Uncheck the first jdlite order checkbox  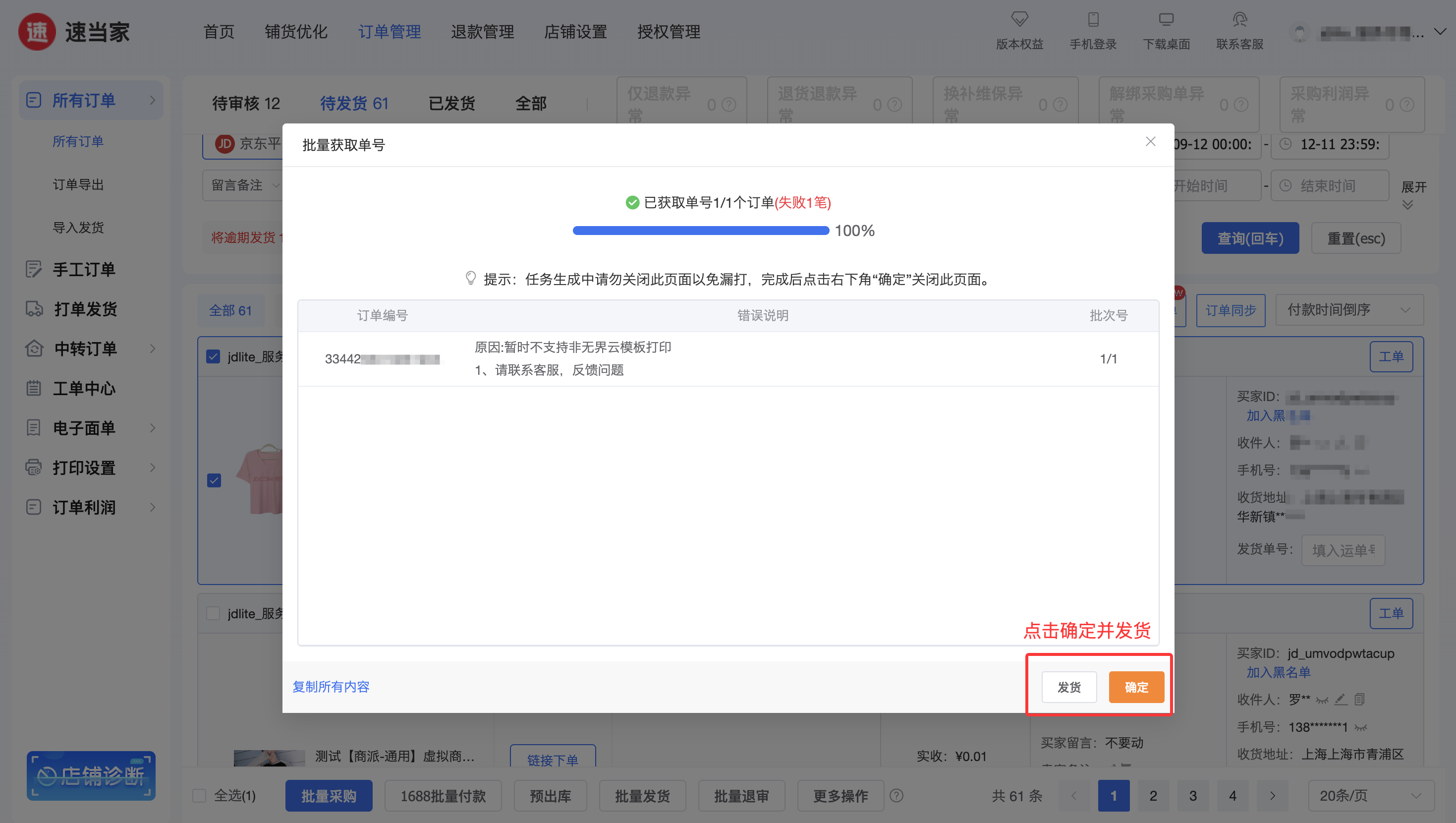point(213,357)
